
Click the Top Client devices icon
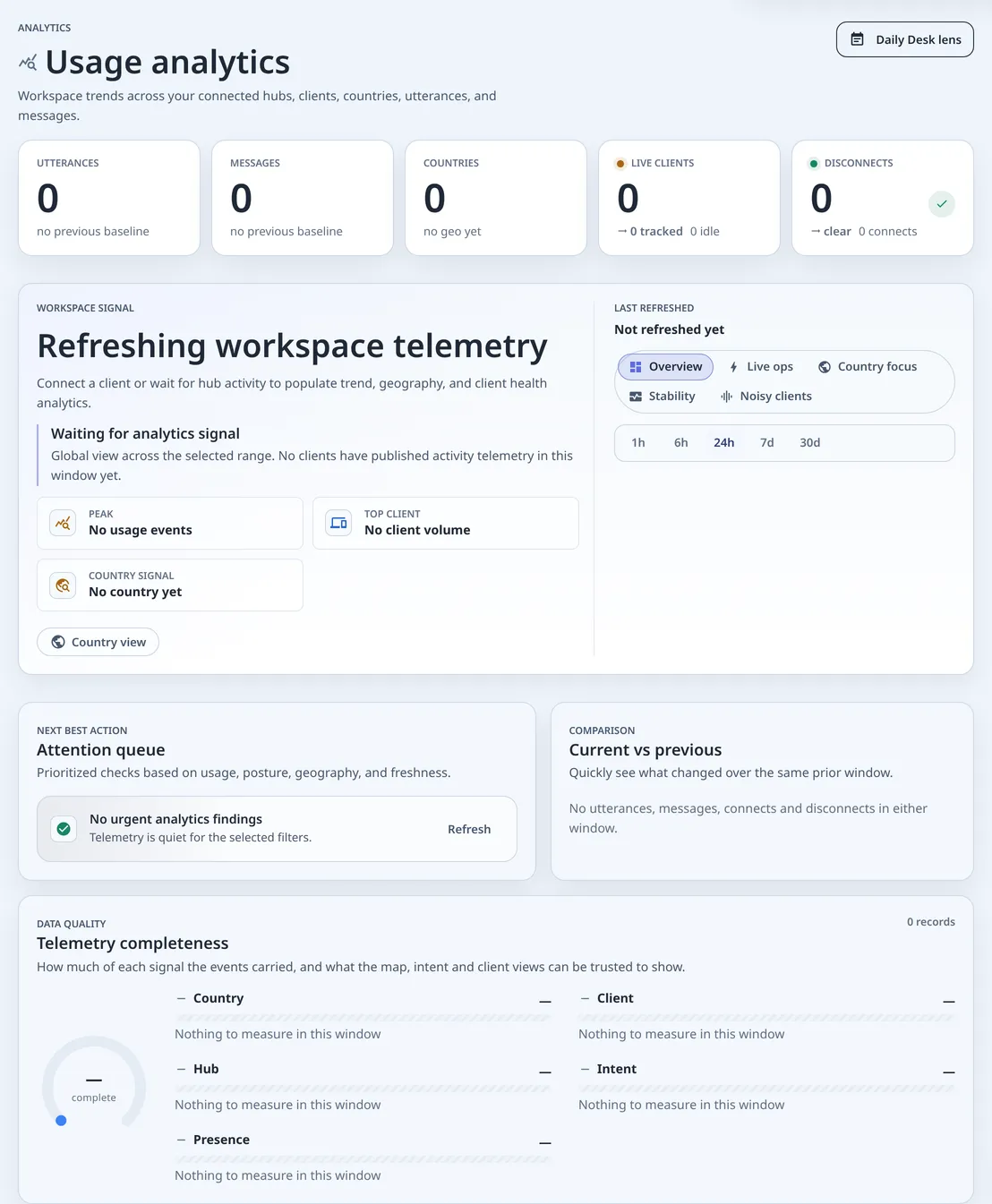[338, 523]
